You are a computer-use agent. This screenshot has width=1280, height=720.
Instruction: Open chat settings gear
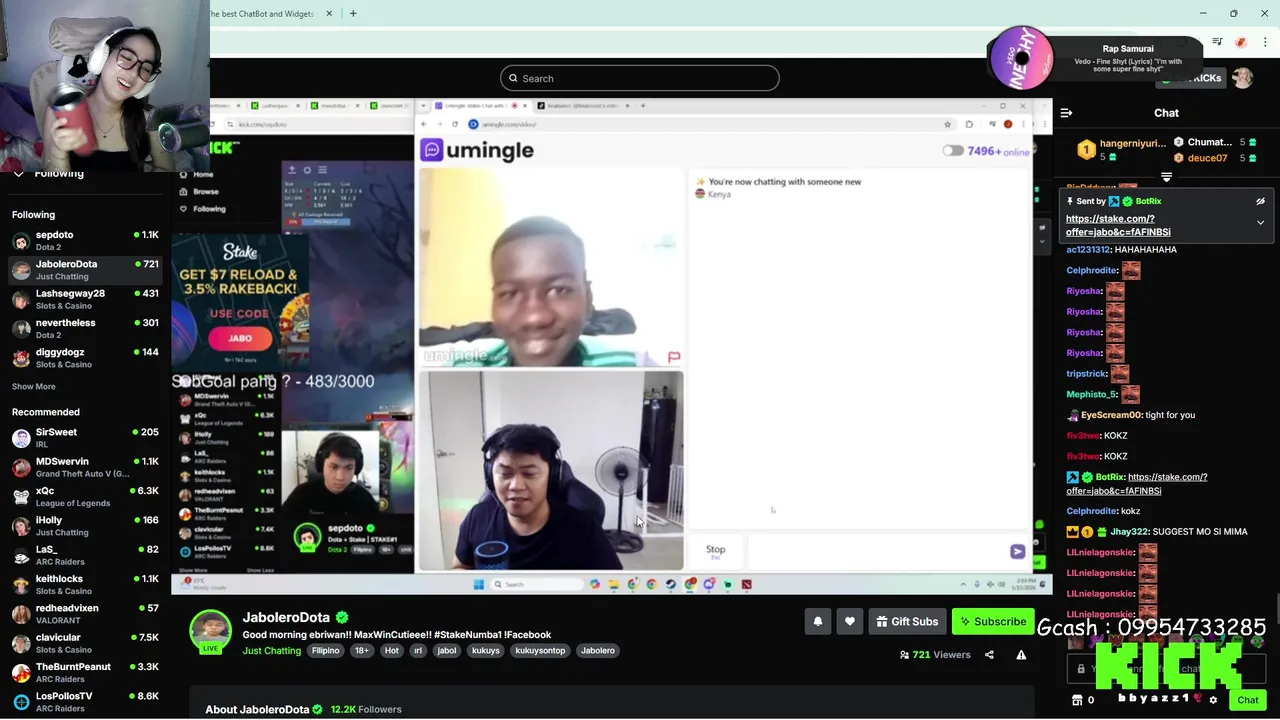point(1213,700)
